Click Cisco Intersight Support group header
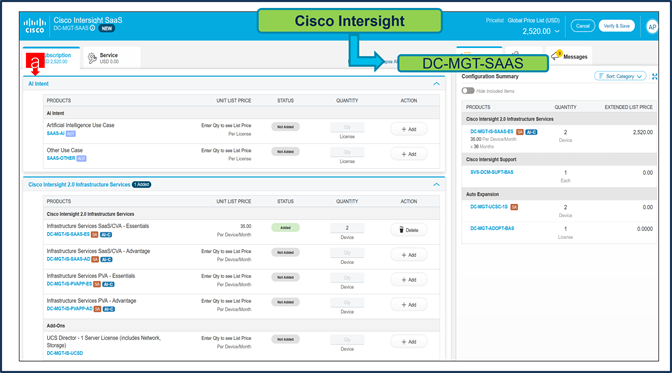The width and height of the screenshot is (672, 373). (x=559, y=159)
